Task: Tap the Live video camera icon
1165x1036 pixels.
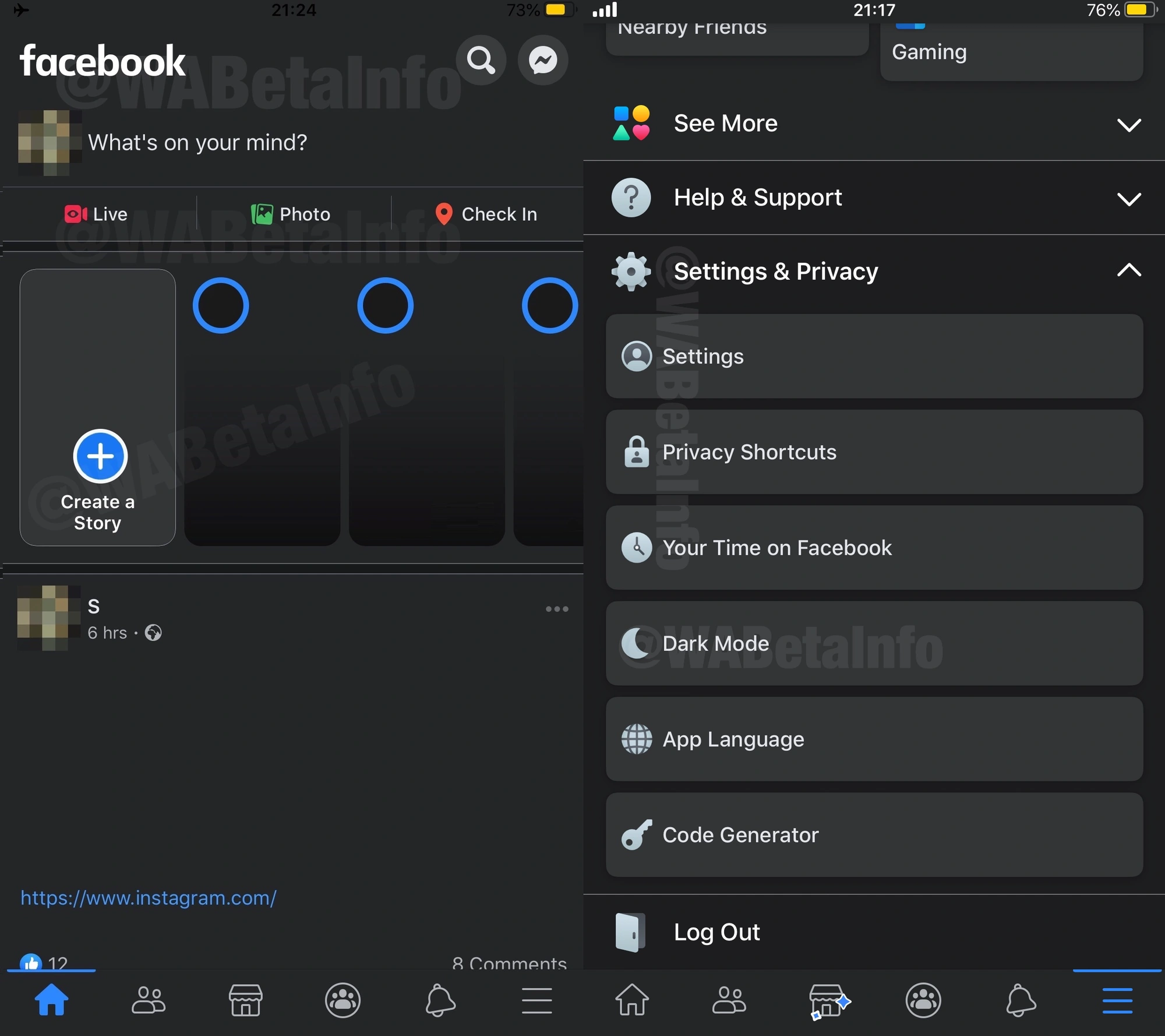Action: [76, 214]
